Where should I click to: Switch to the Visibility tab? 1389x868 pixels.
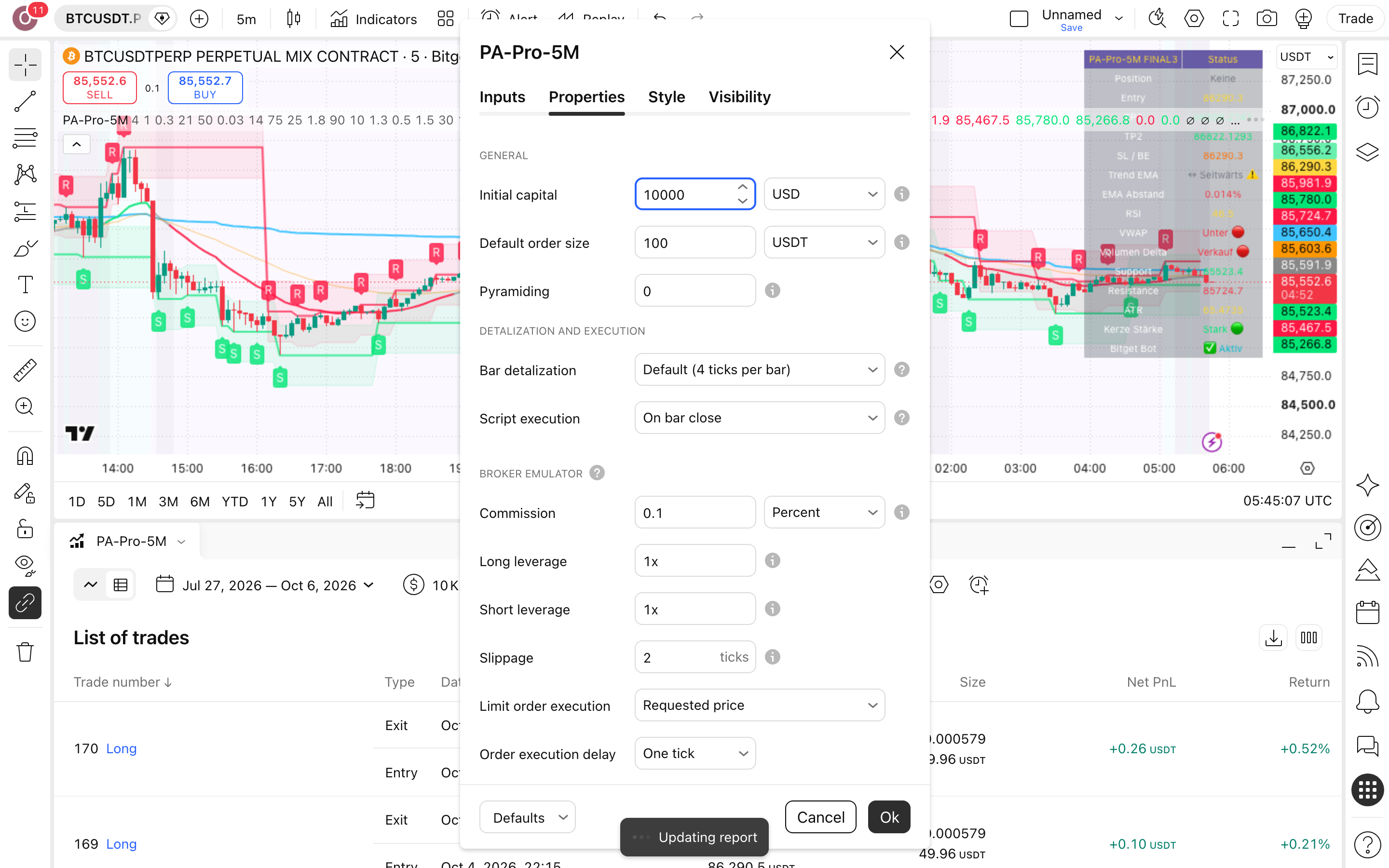(x=739, y=97)
